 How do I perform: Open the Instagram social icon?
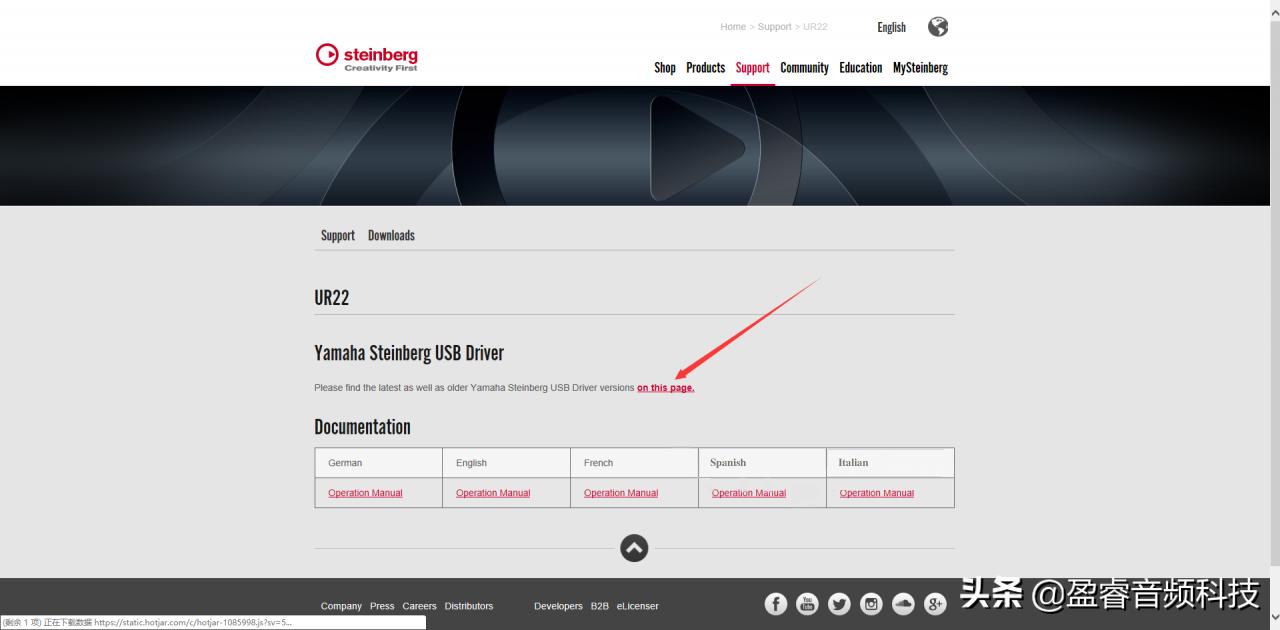pyautogui.click(x=871, y=603)
